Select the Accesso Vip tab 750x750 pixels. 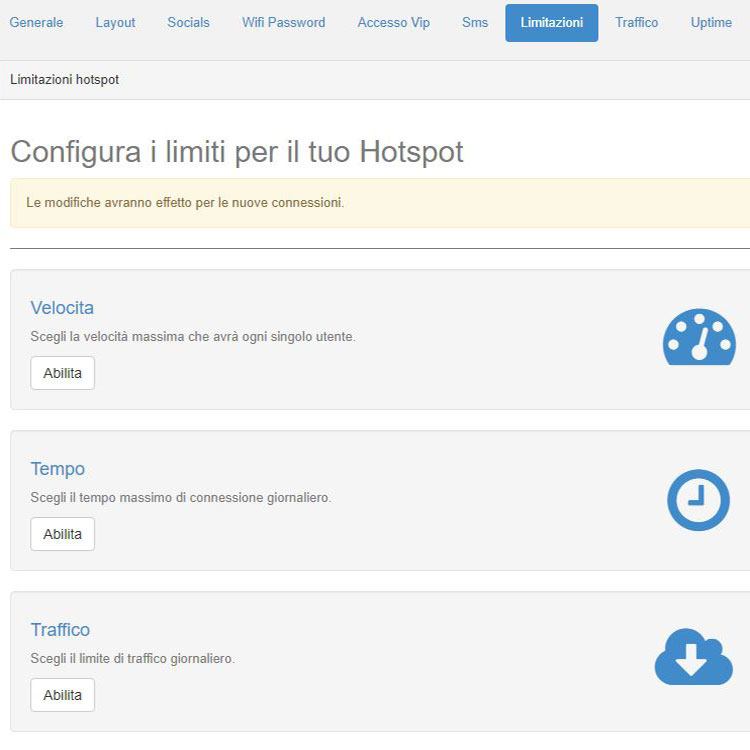click(x=394, y=22)
